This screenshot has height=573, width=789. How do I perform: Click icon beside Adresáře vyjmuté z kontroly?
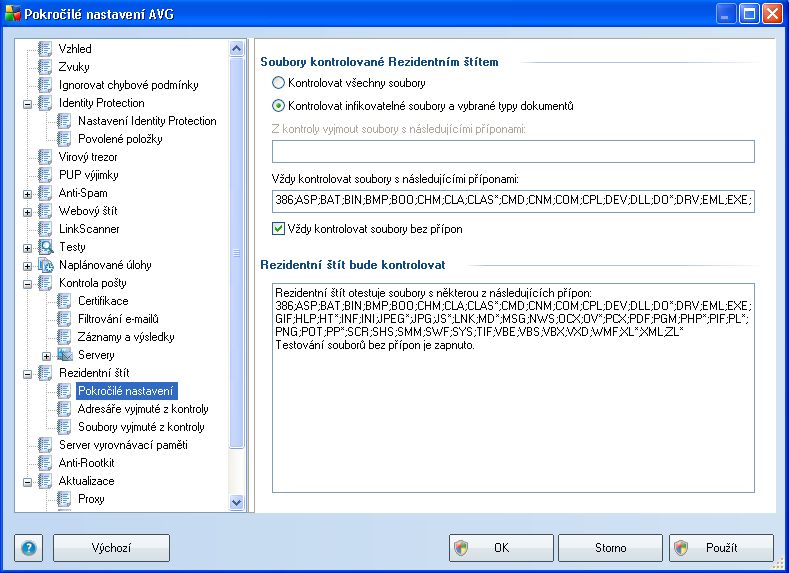[64, 409]
